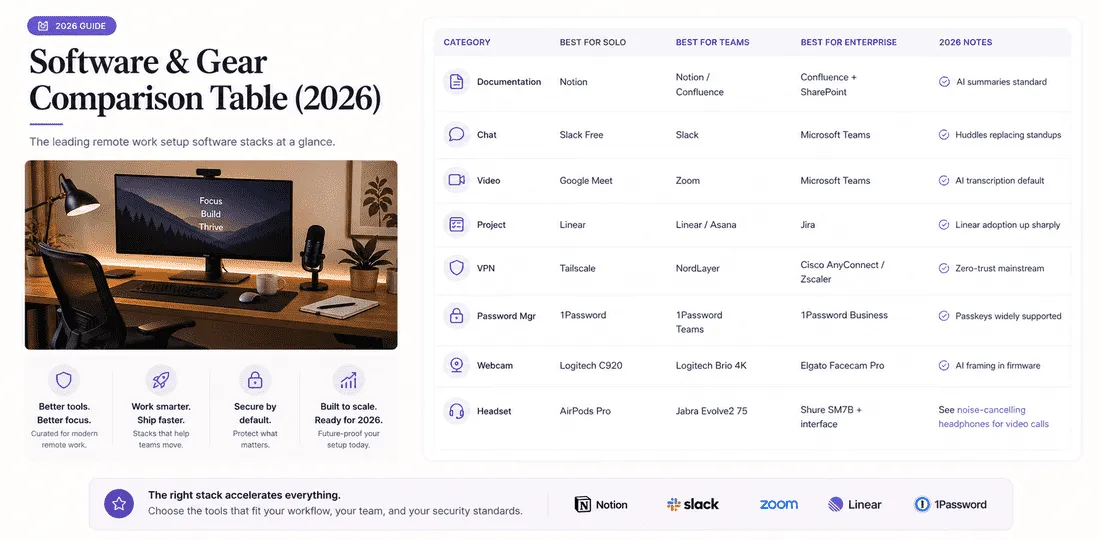
Task: Click the Shure SM7B + interface cell
Action: coord(831,417)
